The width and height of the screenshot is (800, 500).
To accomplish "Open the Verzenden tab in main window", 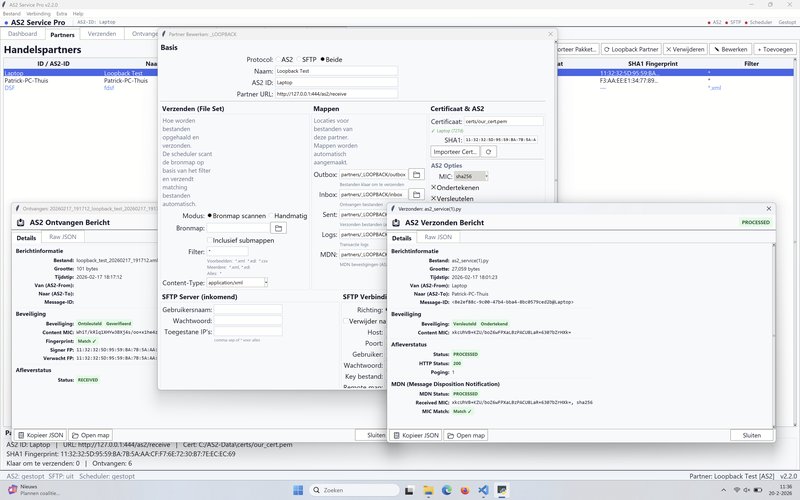I will (101, 34).
